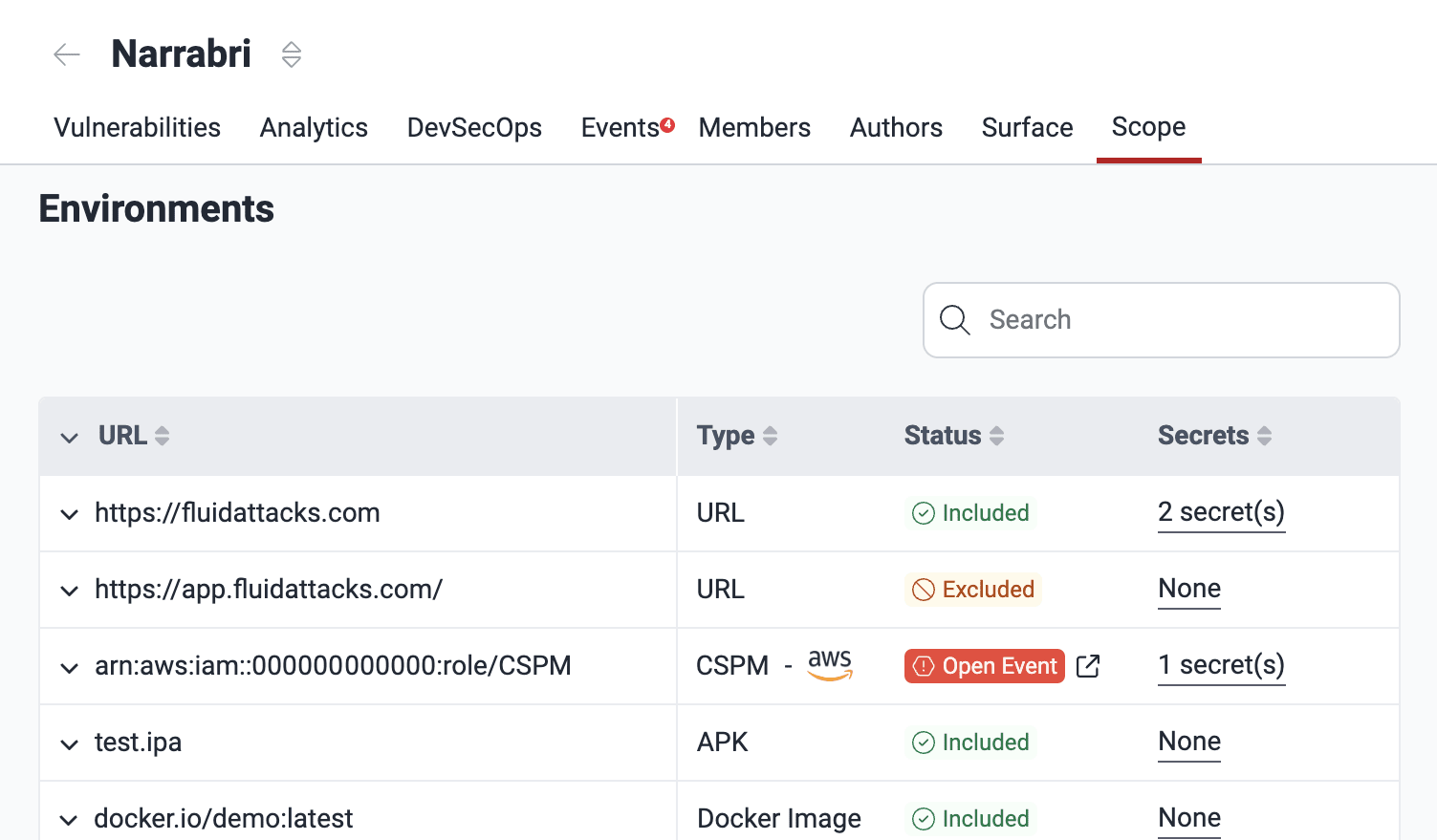The width and height of the screenshot is (1437, 840).
Task: Click the Excluded prohibition icon
Action: (x=924, y=590)
